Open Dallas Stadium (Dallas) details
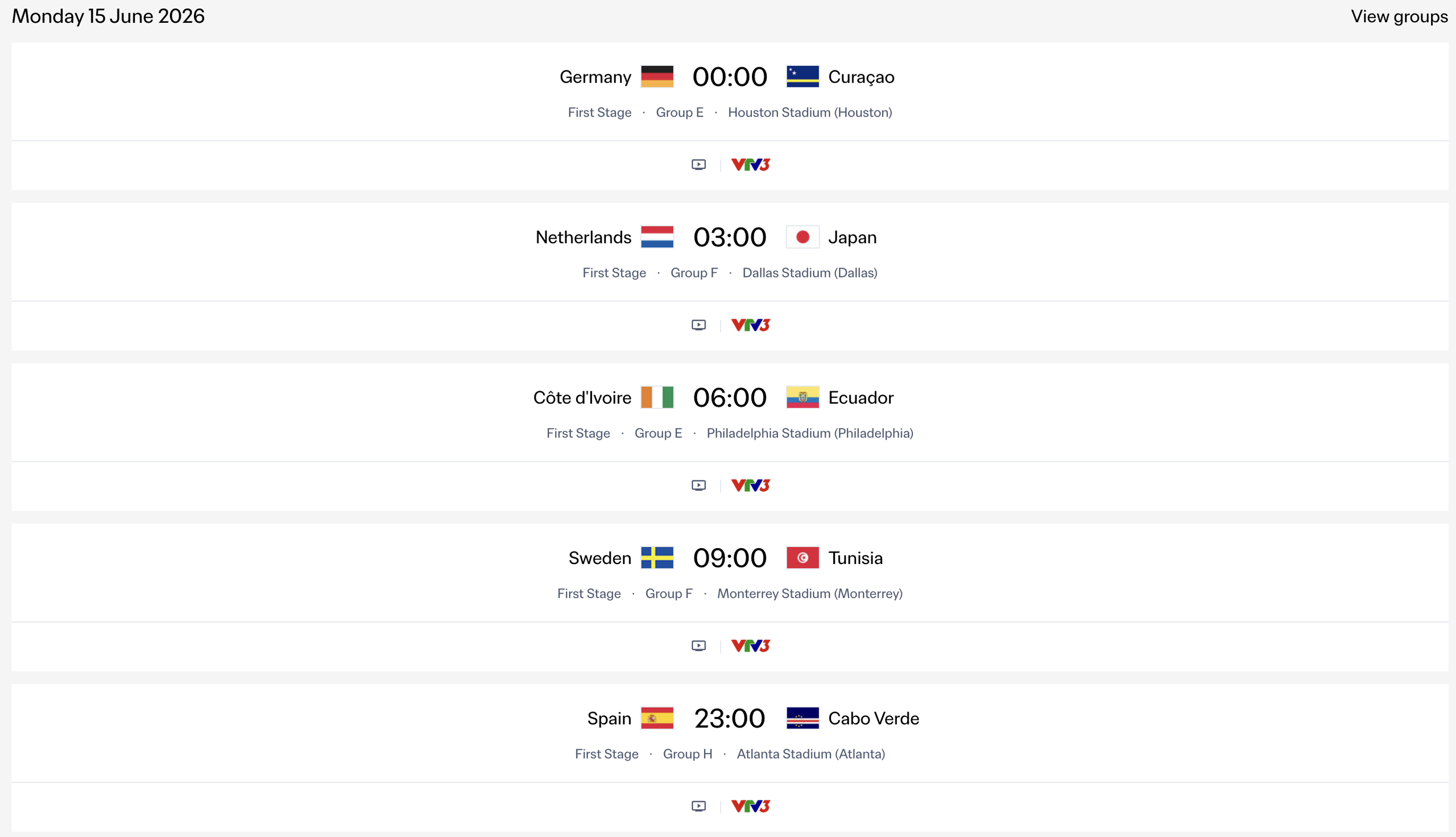This screenshot has height=837, width=1456. click(809, 272)
